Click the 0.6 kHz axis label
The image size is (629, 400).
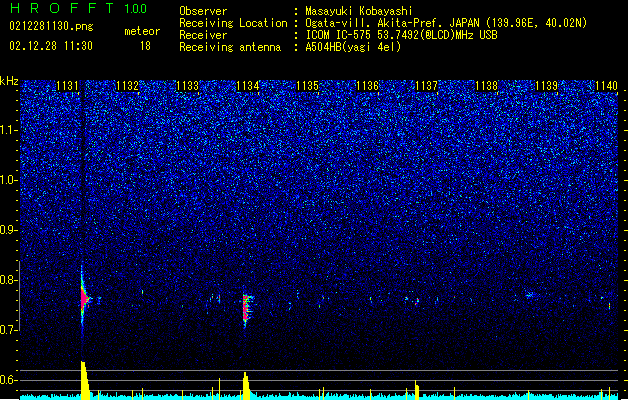pos(9,380)
